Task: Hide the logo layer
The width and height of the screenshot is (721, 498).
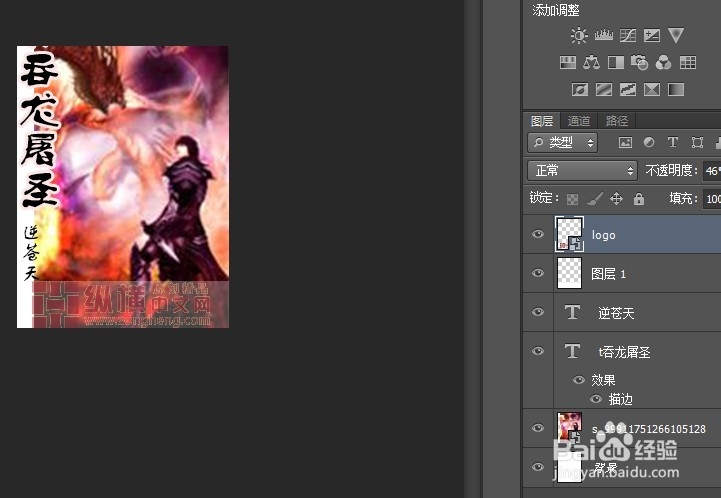Action: click(538, 234)
